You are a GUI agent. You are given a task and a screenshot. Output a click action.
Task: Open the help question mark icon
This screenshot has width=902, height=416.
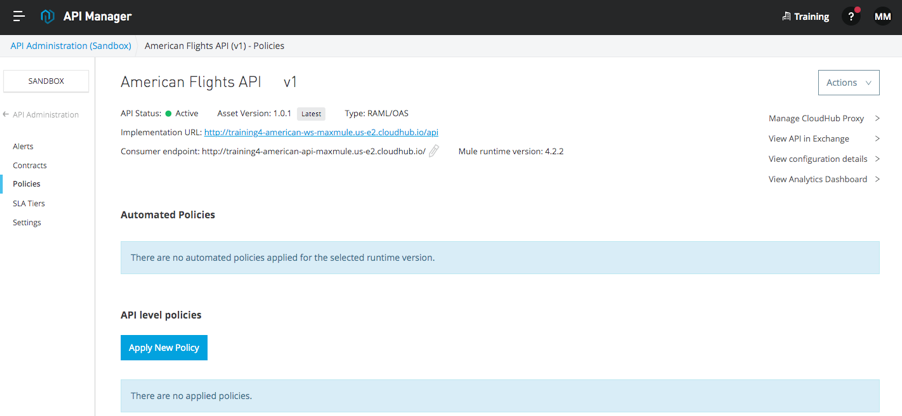coord(851,17)
